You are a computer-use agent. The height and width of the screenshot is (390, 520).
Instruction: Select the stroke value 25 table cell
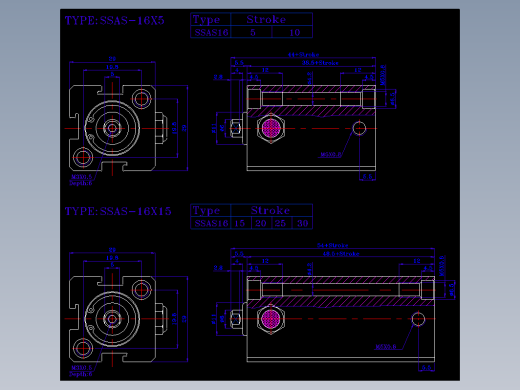point(282,223)
